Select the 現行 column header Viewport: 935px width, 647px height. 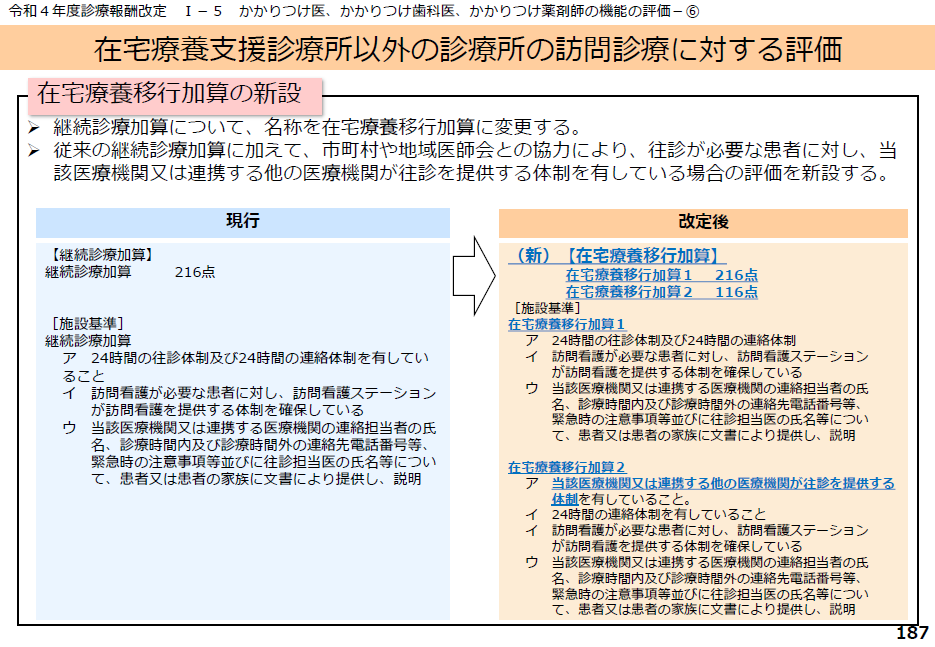[x=243, y=222]
